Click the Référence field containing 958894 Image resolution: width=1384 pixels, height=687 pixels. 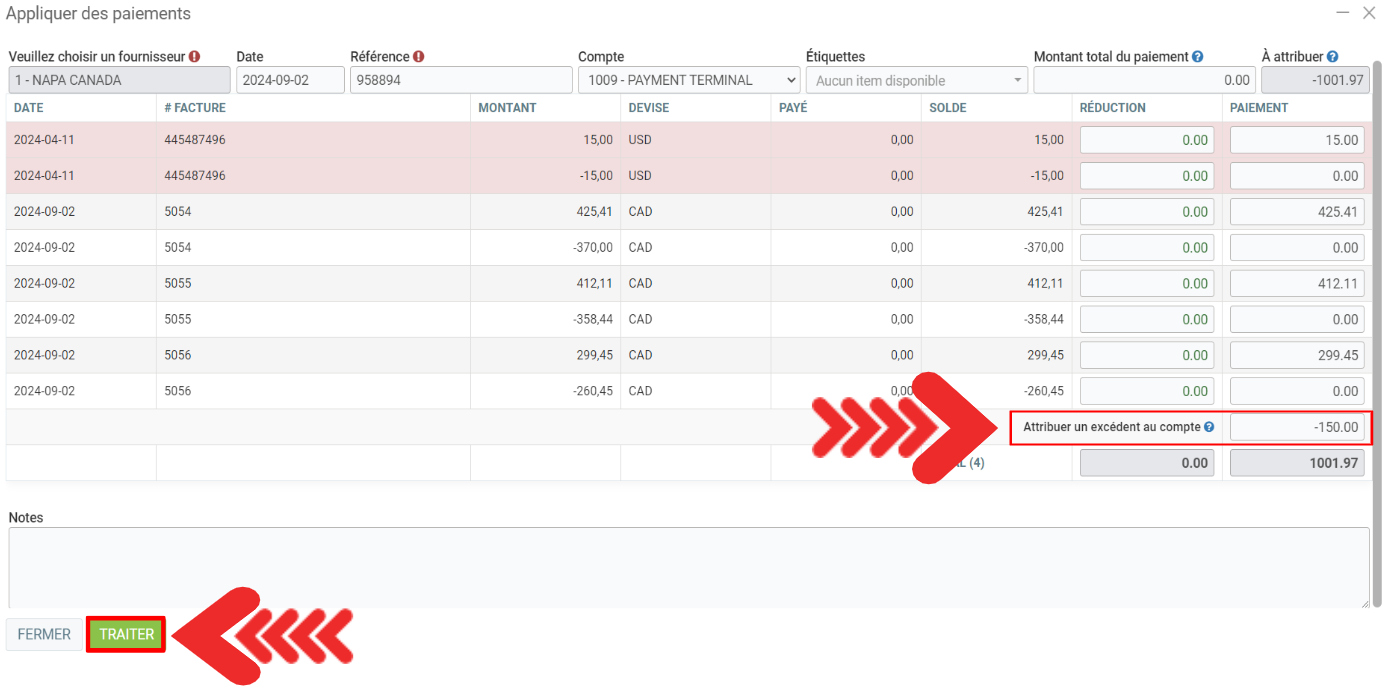[460, 80]
